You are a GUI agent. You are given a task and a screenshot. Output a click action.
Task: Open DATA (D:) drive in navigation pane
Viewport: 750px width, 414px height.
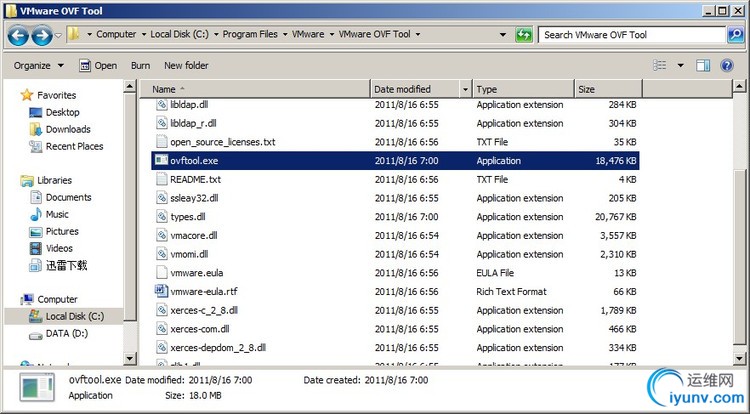tap(59, 334)
